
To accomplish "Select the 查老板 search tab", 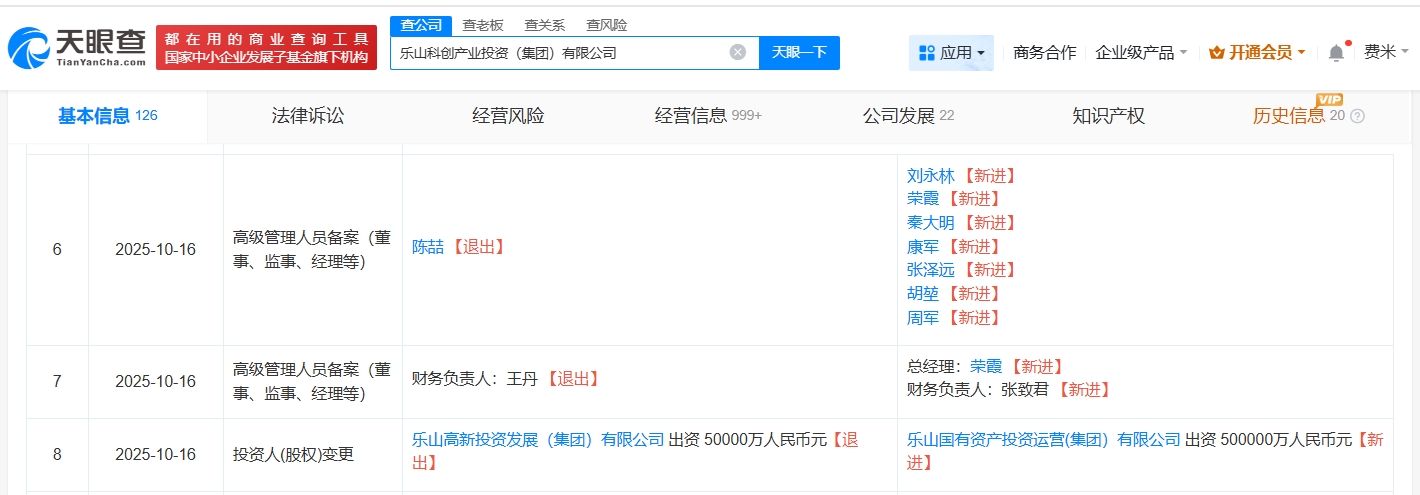I will tap(482, 25).
